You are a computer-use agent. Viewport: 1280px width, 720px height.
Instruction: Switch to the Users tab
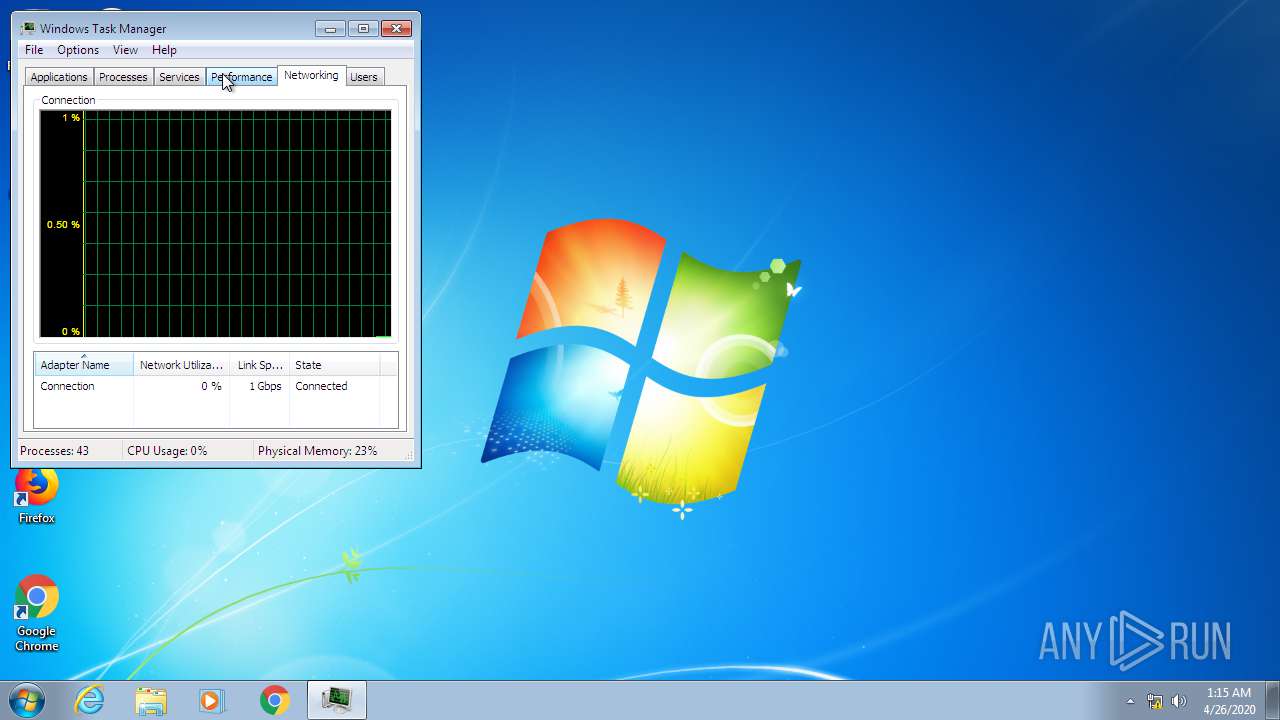[364, 77]
